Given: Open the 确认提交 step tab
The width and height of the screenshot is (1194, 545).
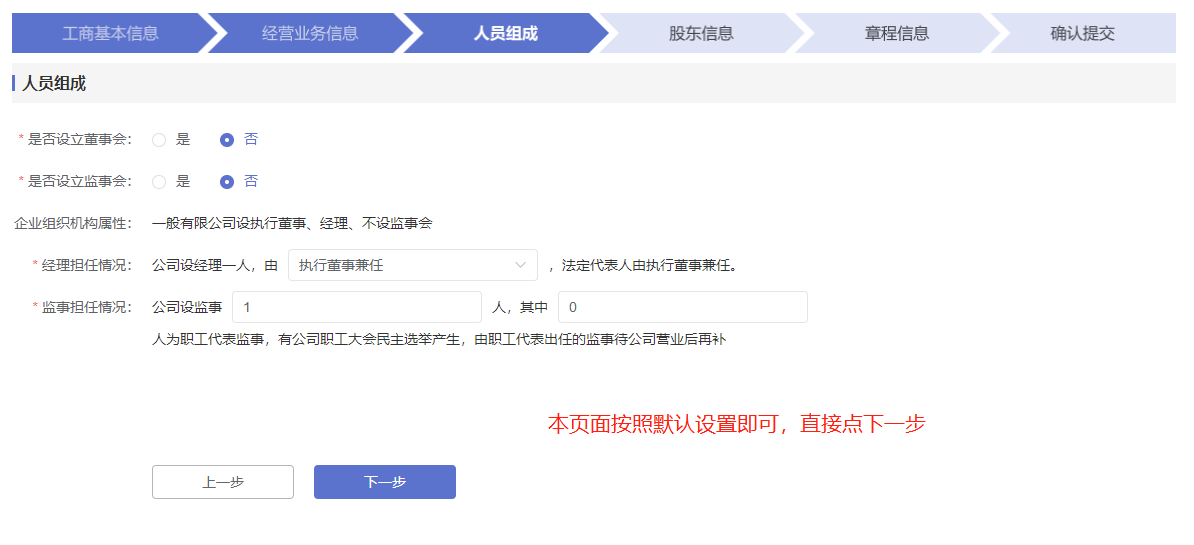Looking at the screenshot, I should point(1082,33).
